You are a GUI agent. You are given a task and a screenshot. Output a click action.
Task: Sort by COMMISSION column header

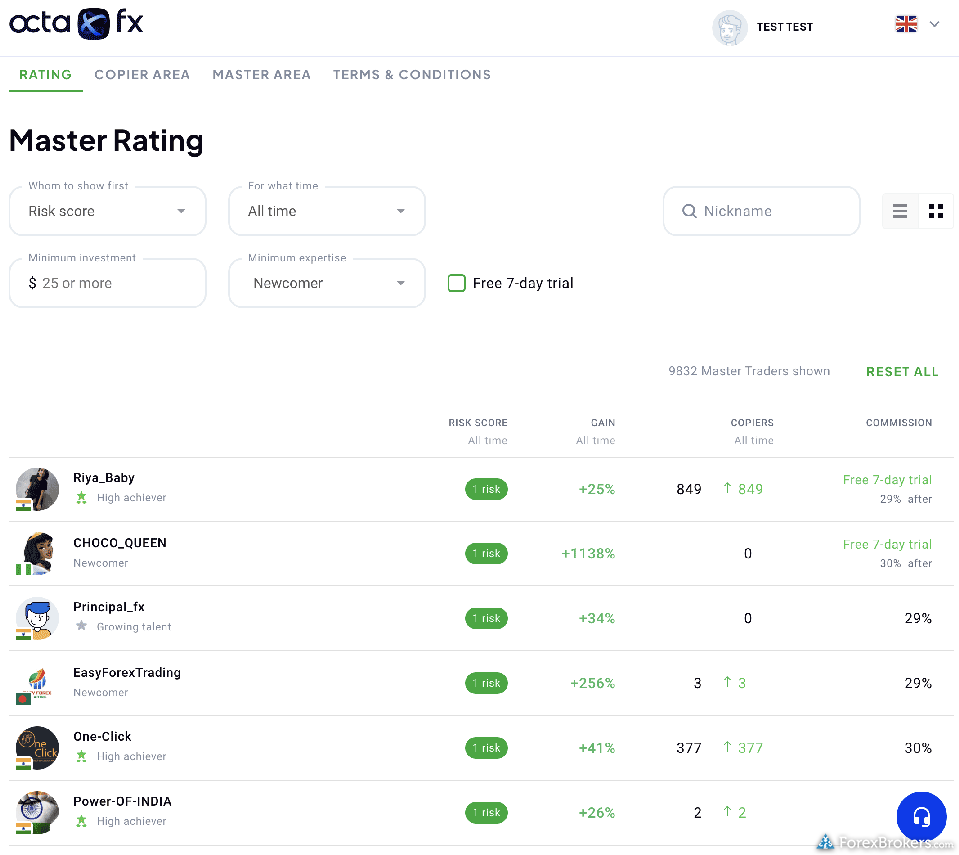coord(899,423)
